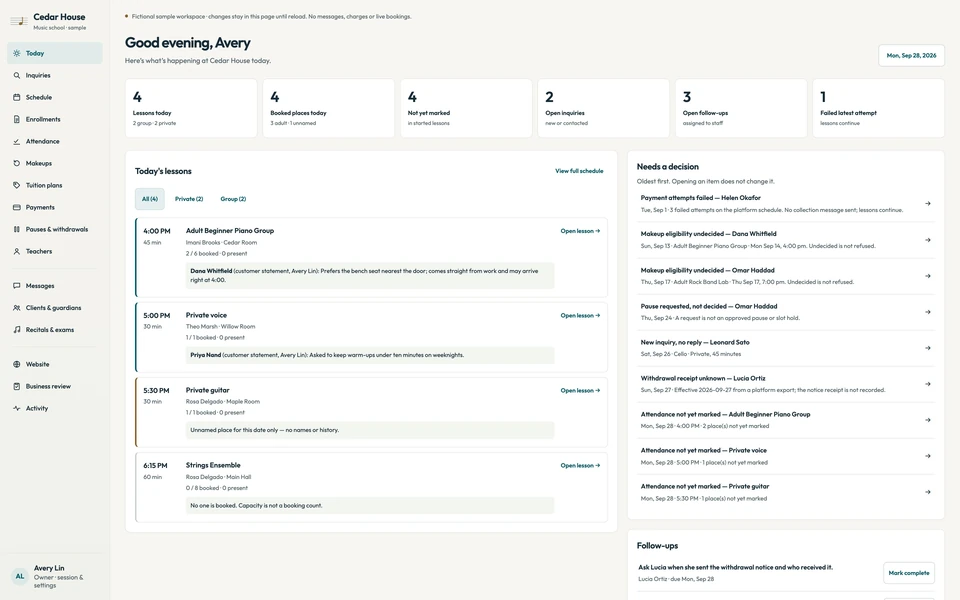
Task: Click the Clients & guardians people icon
Action: [x=17, y=308]
